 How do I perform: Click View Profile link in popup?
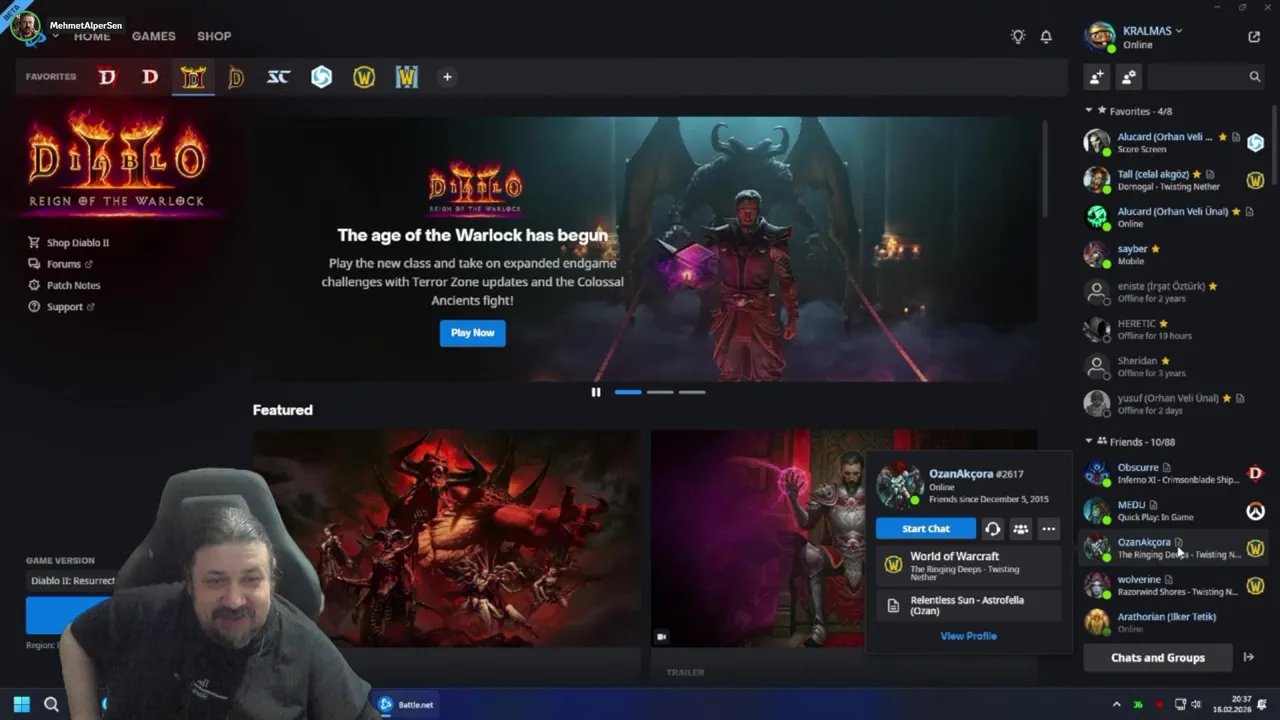point(968,636)
